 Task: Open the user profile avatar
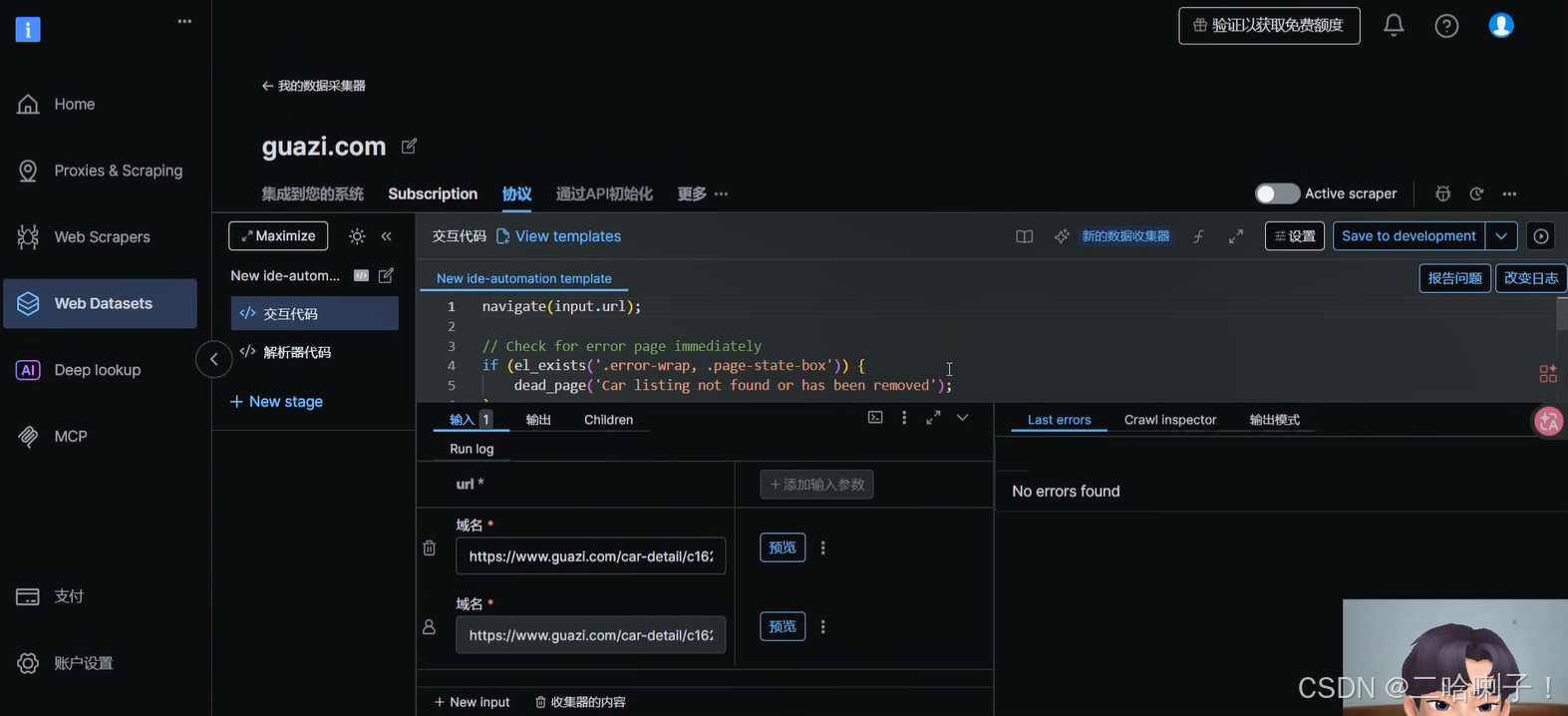click(1501, 25)
